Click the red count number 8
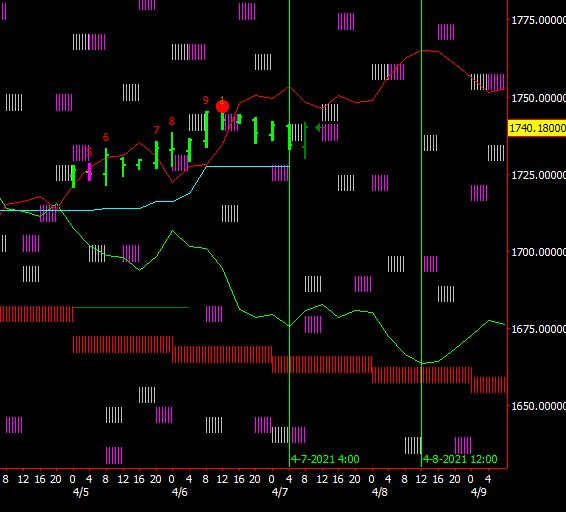 pos(172,121)
